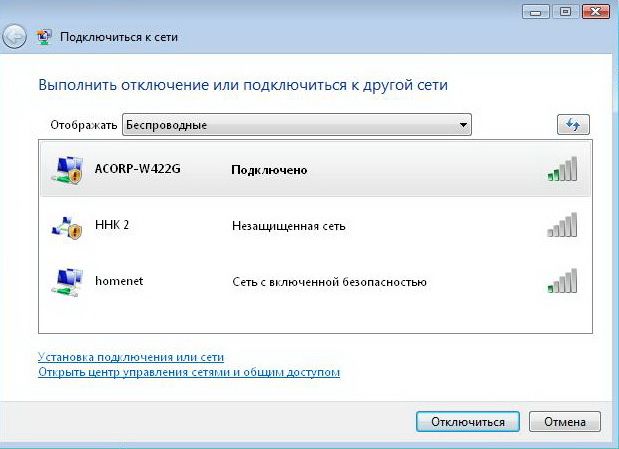Click the Подключено status text
619x449 pixels.
(x=269, y=170)
